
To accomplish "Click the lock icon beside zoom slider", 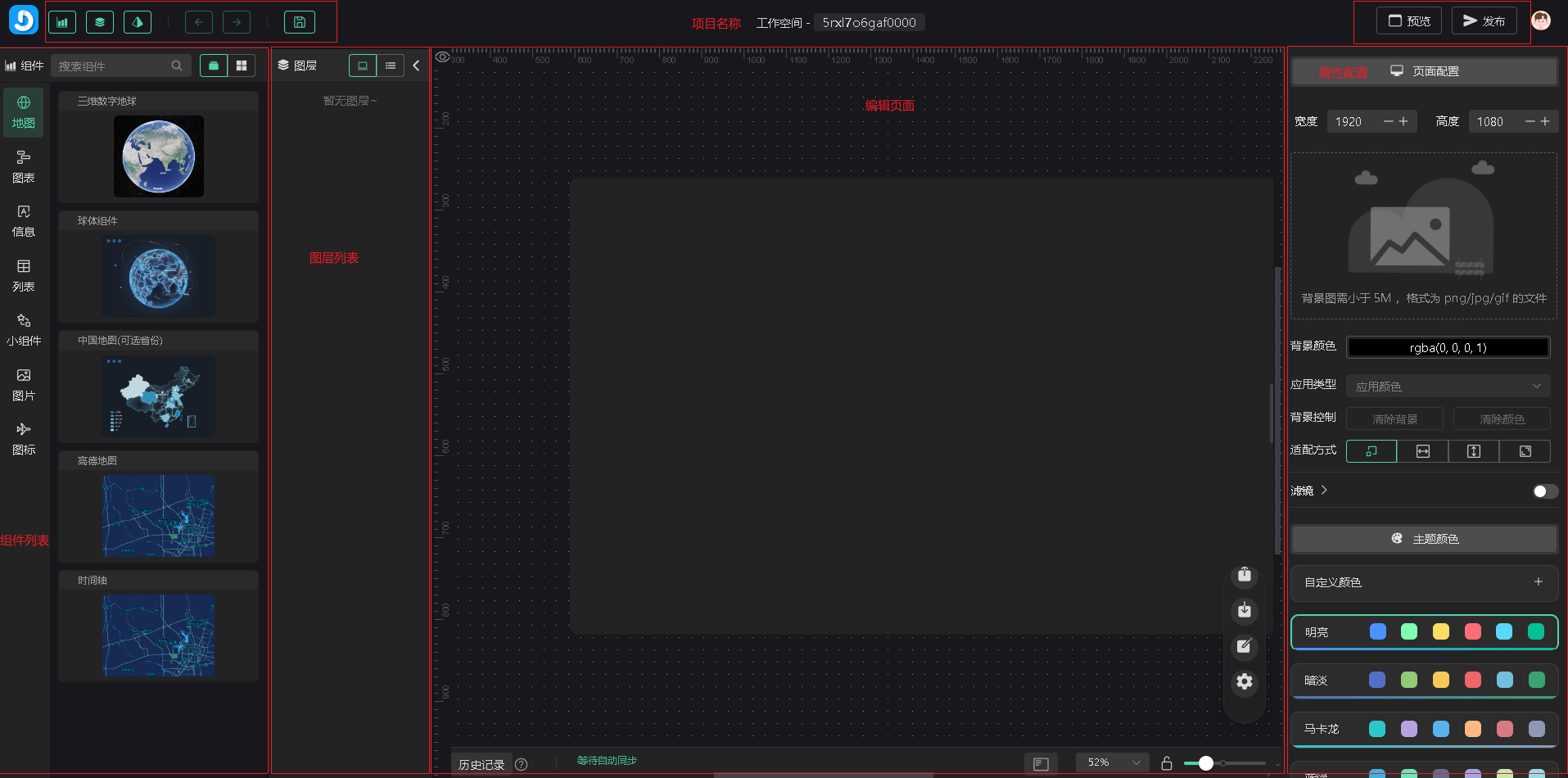I will [1167, 763].
